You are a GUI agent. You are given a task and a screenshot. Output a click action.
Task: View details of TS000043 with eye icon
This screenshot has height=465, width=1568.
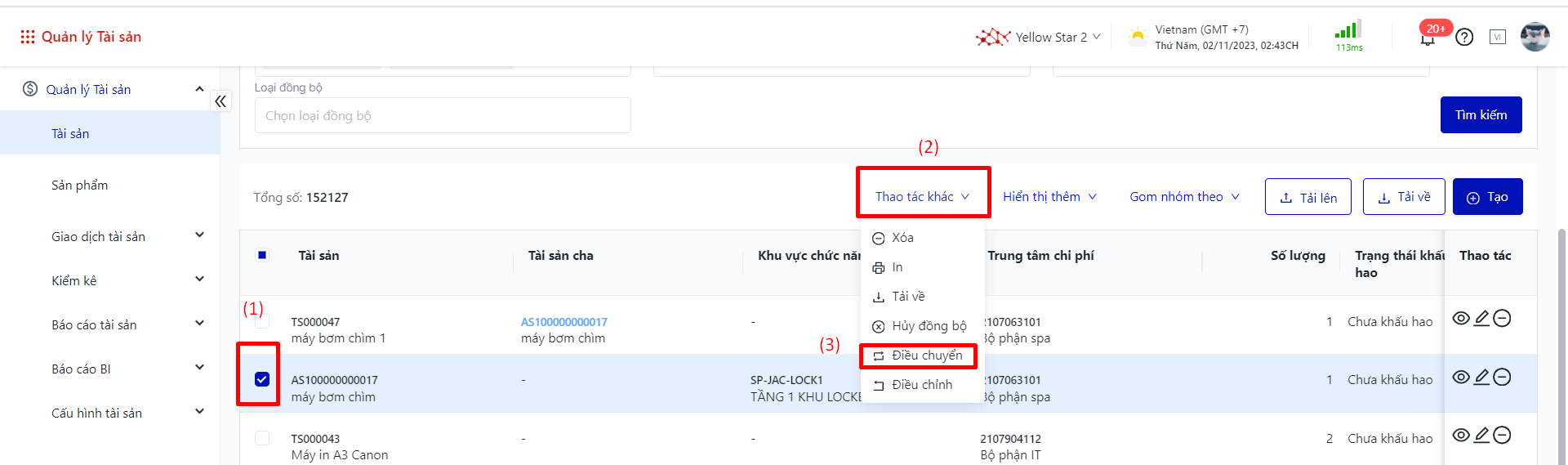click(1461, 435)
